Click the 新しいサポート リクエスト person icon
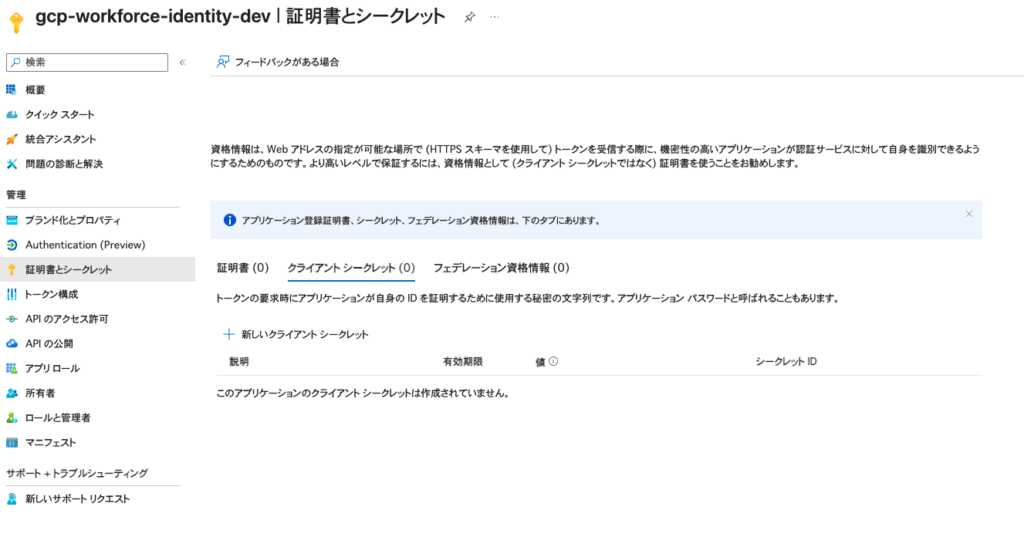This screenshot has width=1024, height=544. [12, 499]
